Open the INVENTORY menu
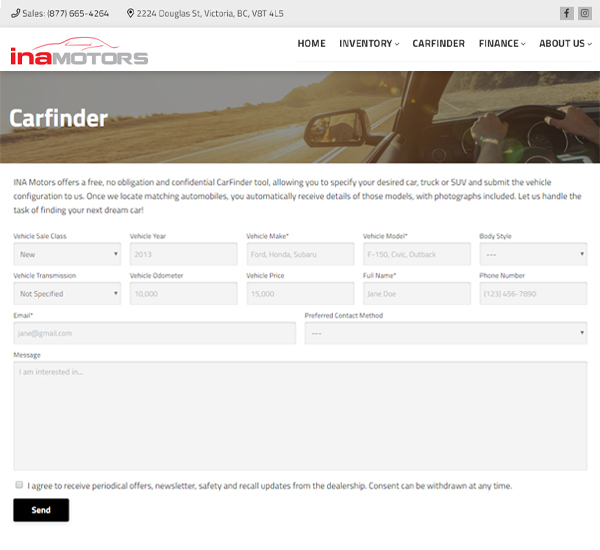This screenshot has width=600, height=550. [x=369, y=44]
